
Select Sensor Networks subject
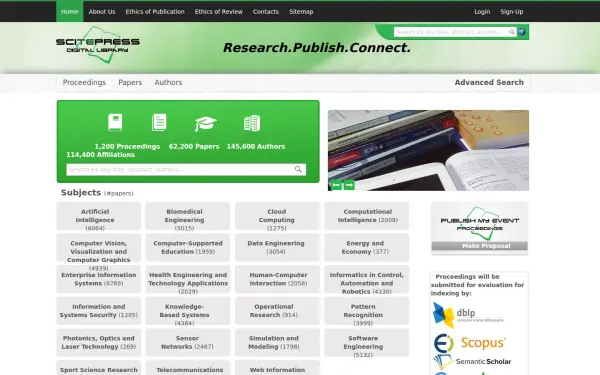(188, 343)
